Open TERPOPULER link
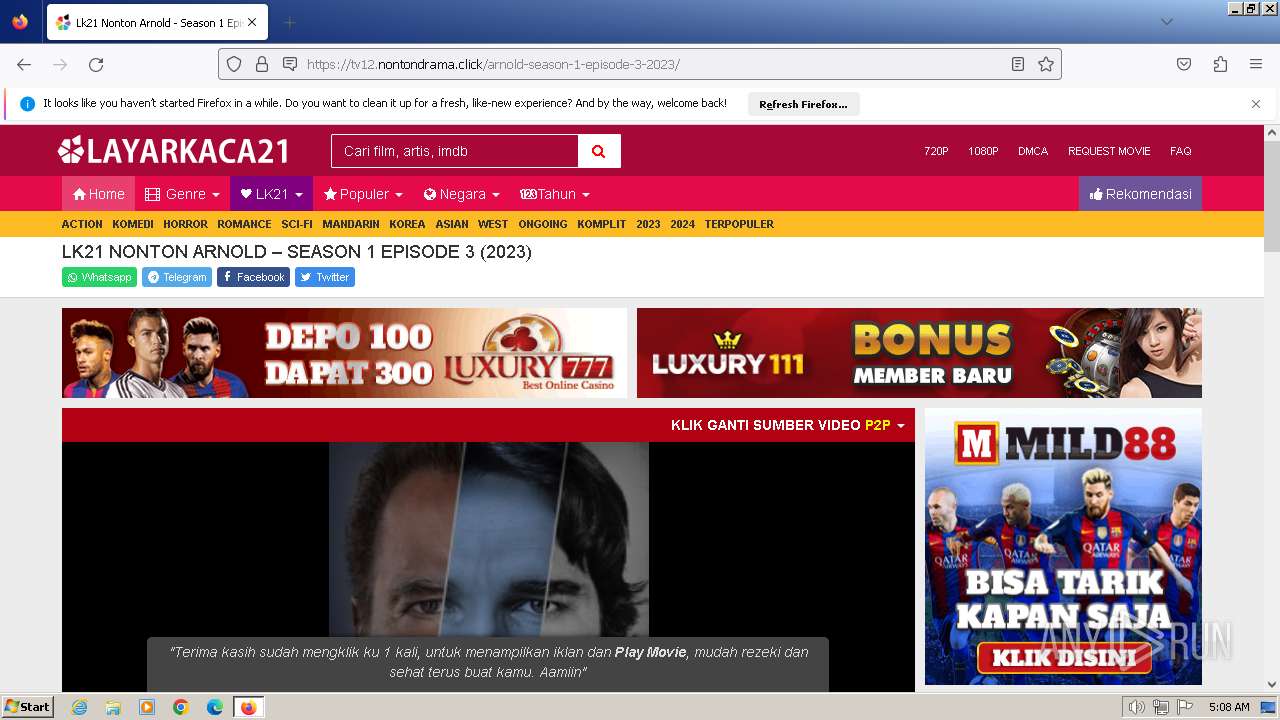This screenshot has height=720, width=1280. pos(739,224)
